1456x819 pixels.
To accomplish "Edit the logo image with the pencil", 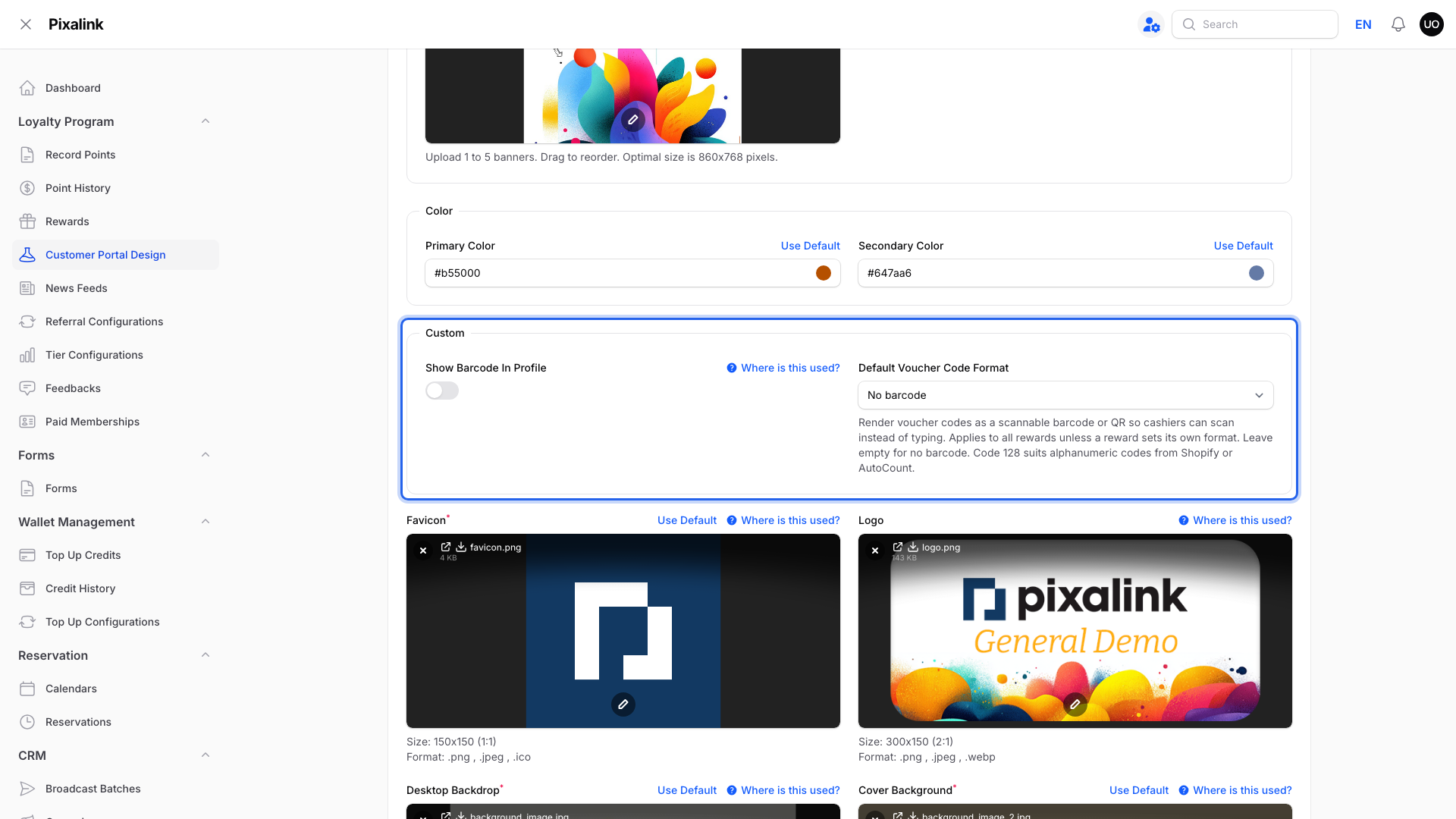I will click(x=1075, y=704).
